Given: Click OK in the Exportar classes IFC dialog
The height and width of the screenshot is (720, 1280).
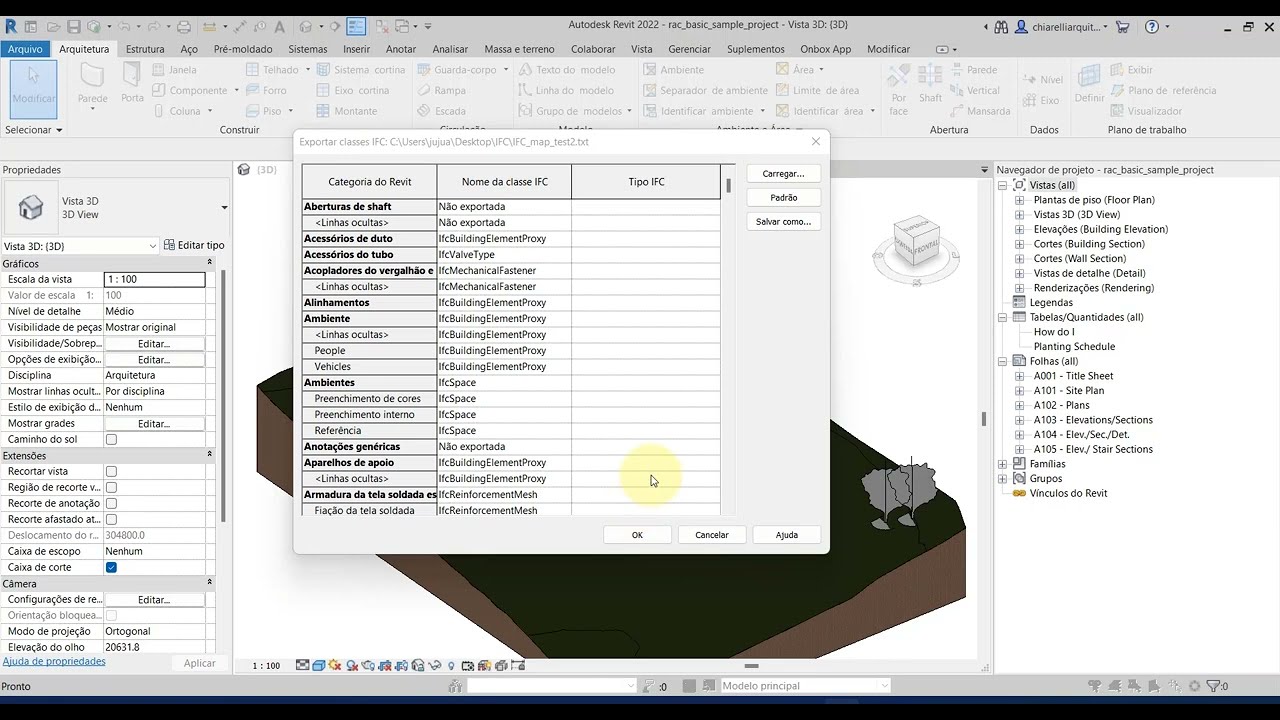Looking at the screenshot, I should [637, 535].
